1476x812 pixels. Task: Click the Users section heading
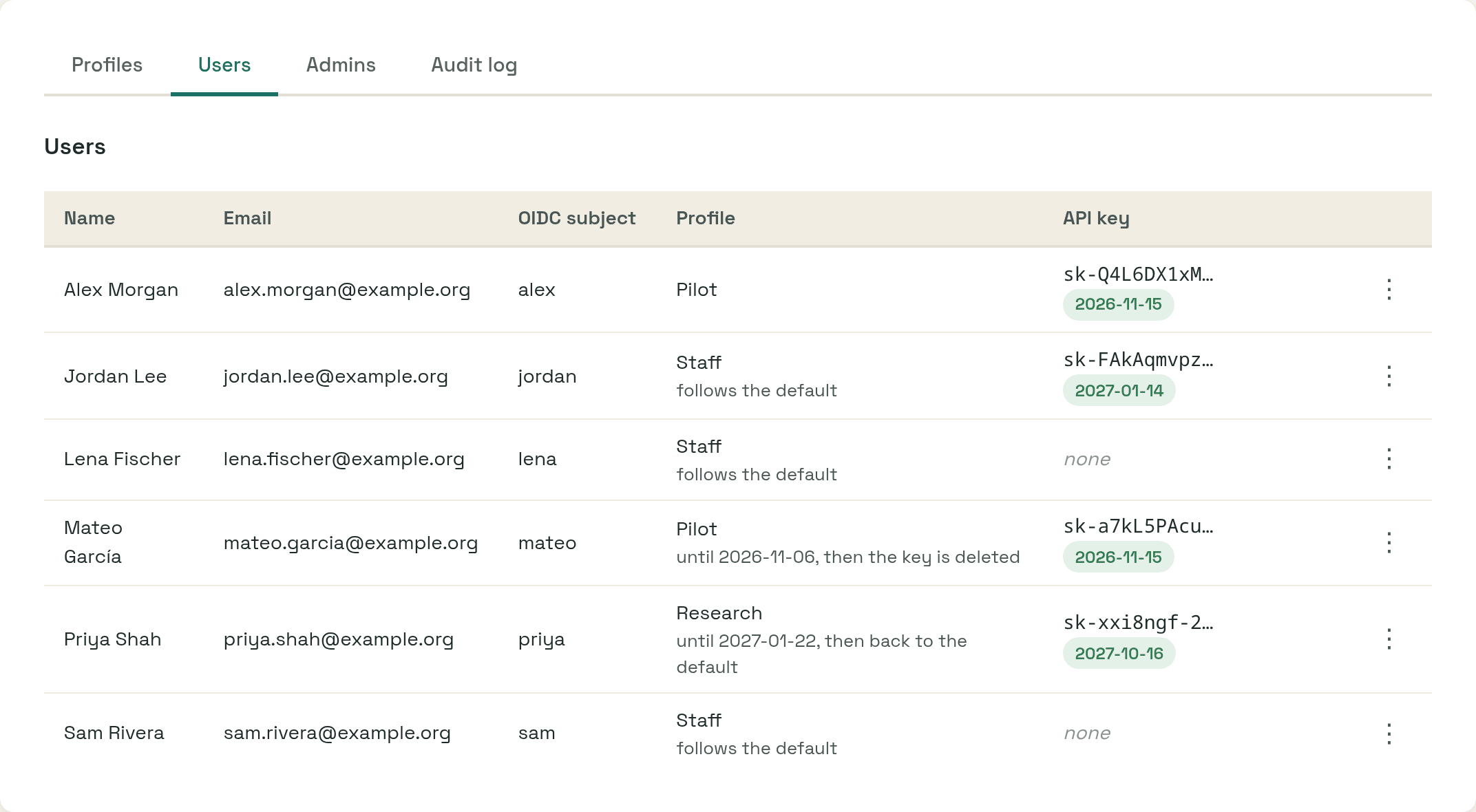(x=75, y=147)
